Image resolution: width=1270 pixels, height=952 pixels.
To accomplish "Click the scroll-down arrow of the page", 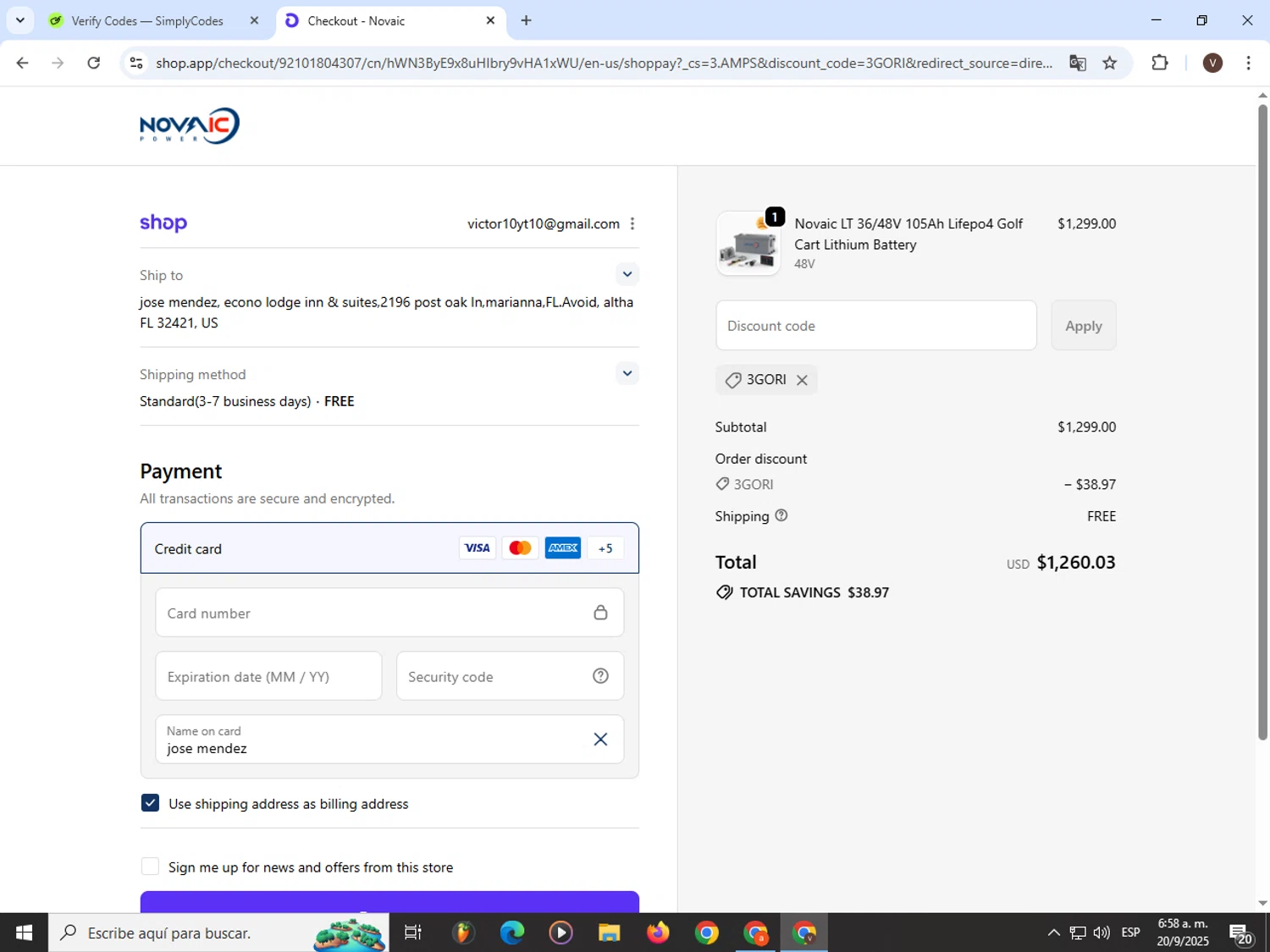I will click(x=1262, y=903).
